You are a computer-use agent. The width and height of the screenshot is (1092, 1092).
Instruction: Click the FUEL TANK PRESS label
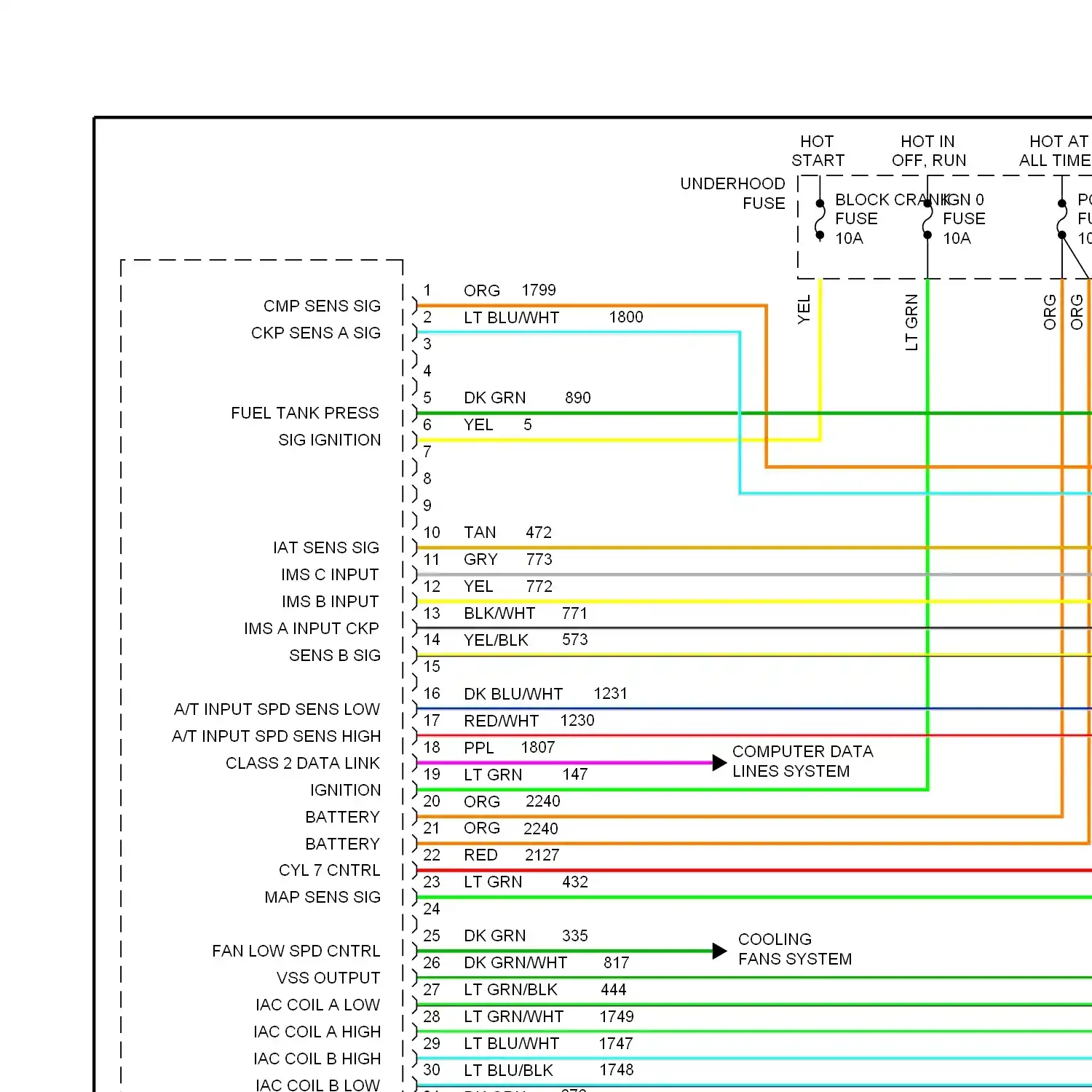305,413
